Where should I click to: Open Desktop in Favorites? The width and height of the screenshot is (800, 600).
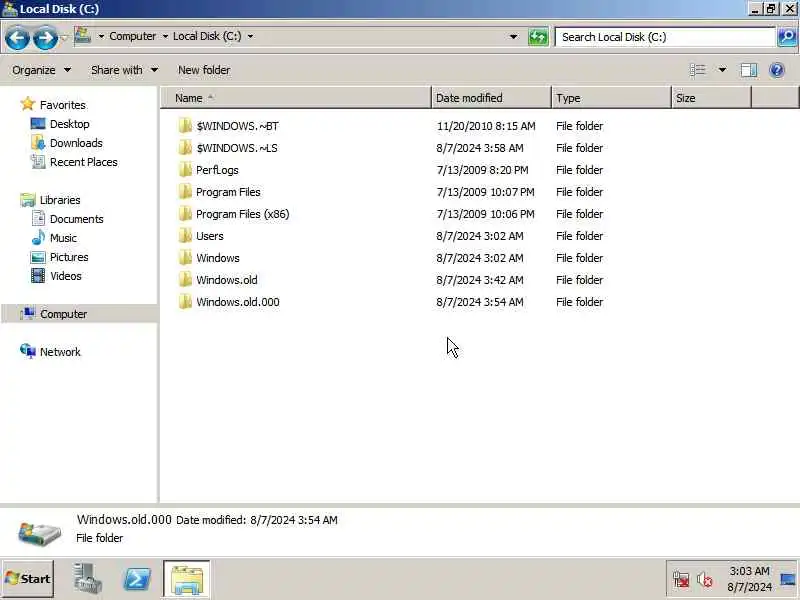click(x=69, y=124)
